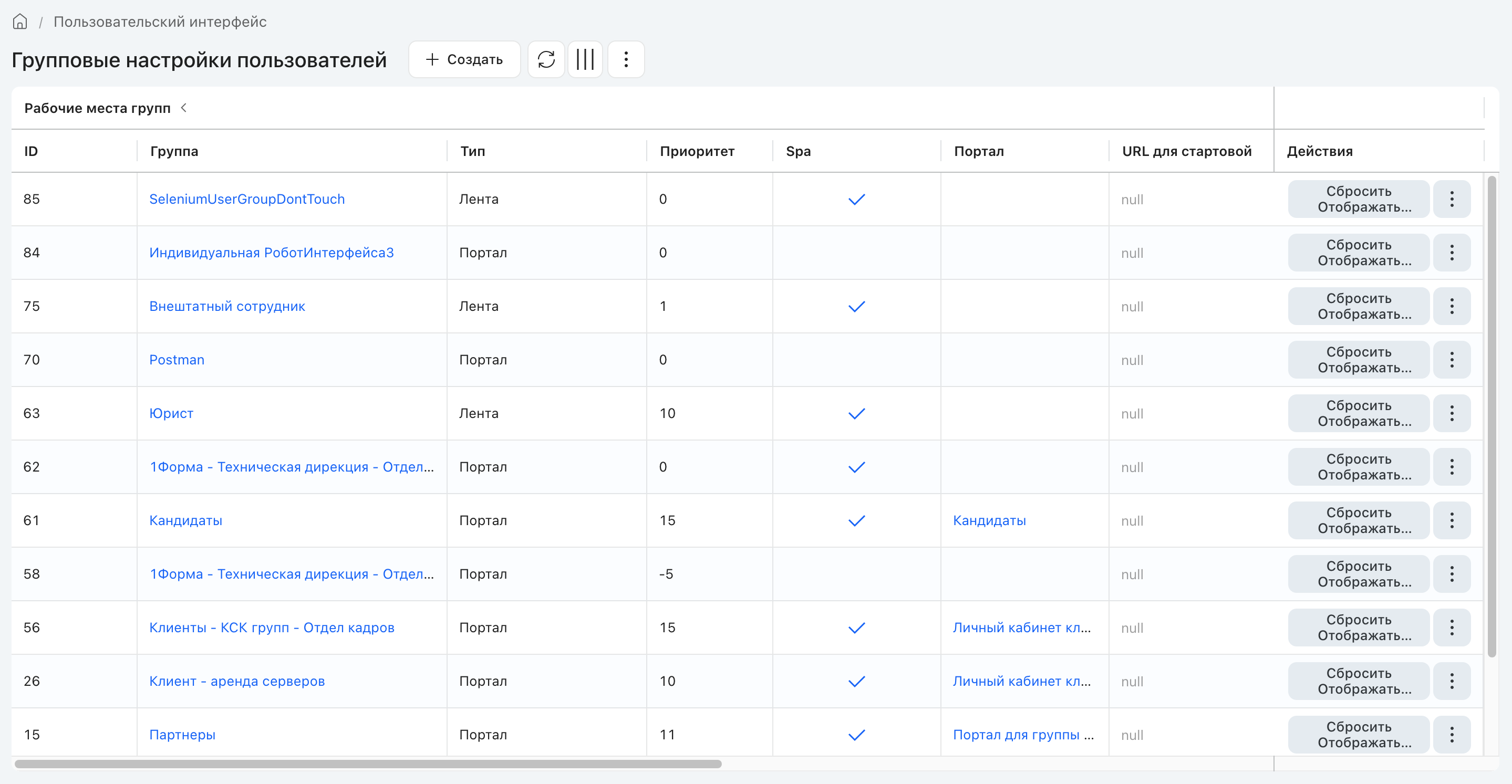Viewport: 1512px width, 784px height.
Task: Click the vertical scrollbar thumb of the table
Action: (x=1492, y=416)
